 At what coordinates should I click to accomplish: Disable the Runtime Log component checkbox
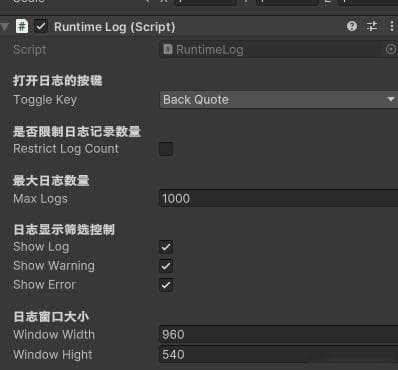(x=41, y=26)
